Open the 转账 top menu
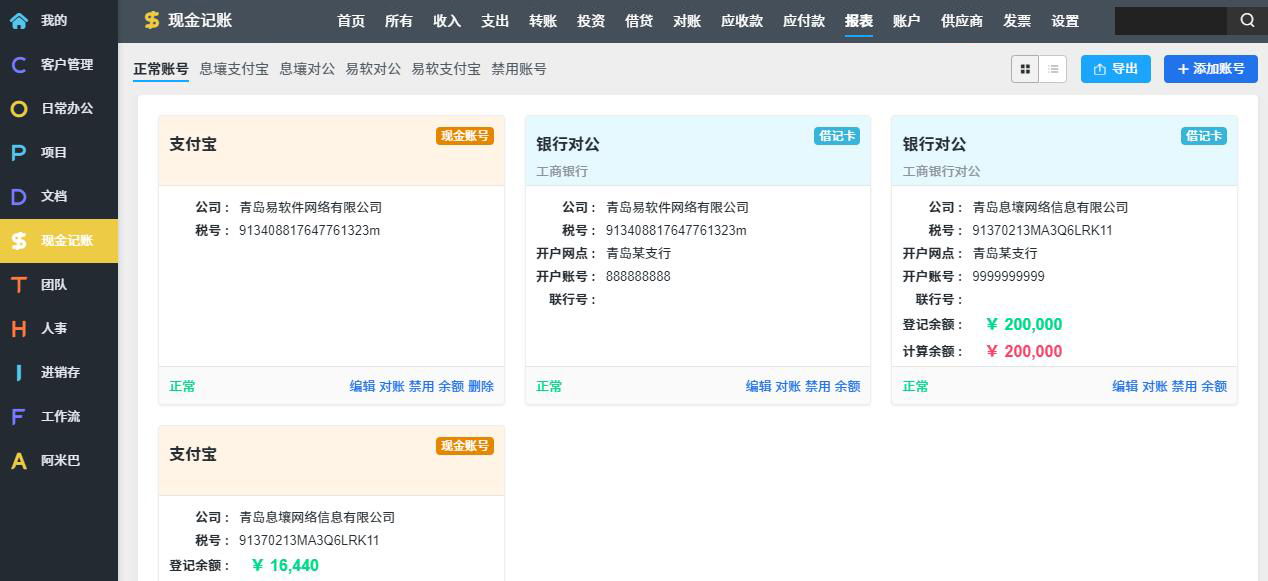 point(543,21)
